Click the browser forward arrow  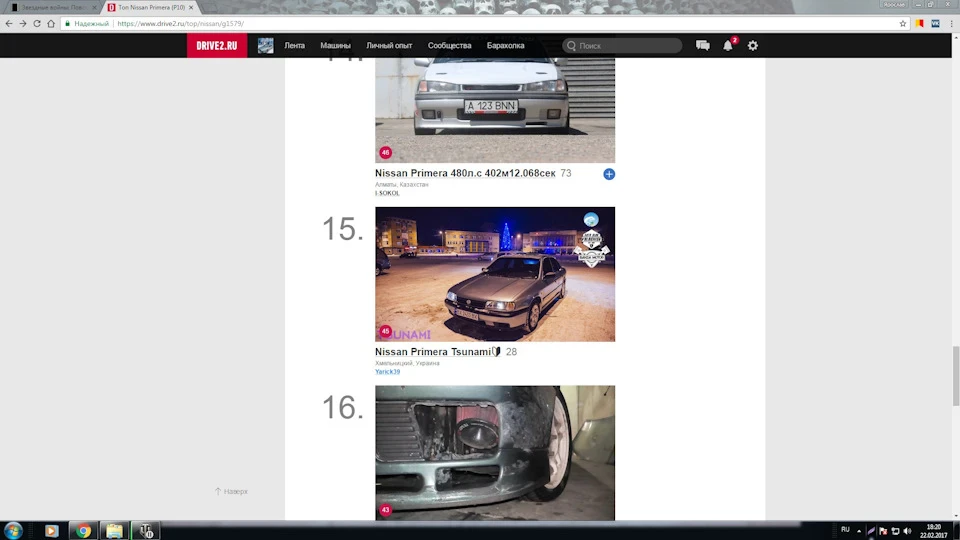point(23,23)
